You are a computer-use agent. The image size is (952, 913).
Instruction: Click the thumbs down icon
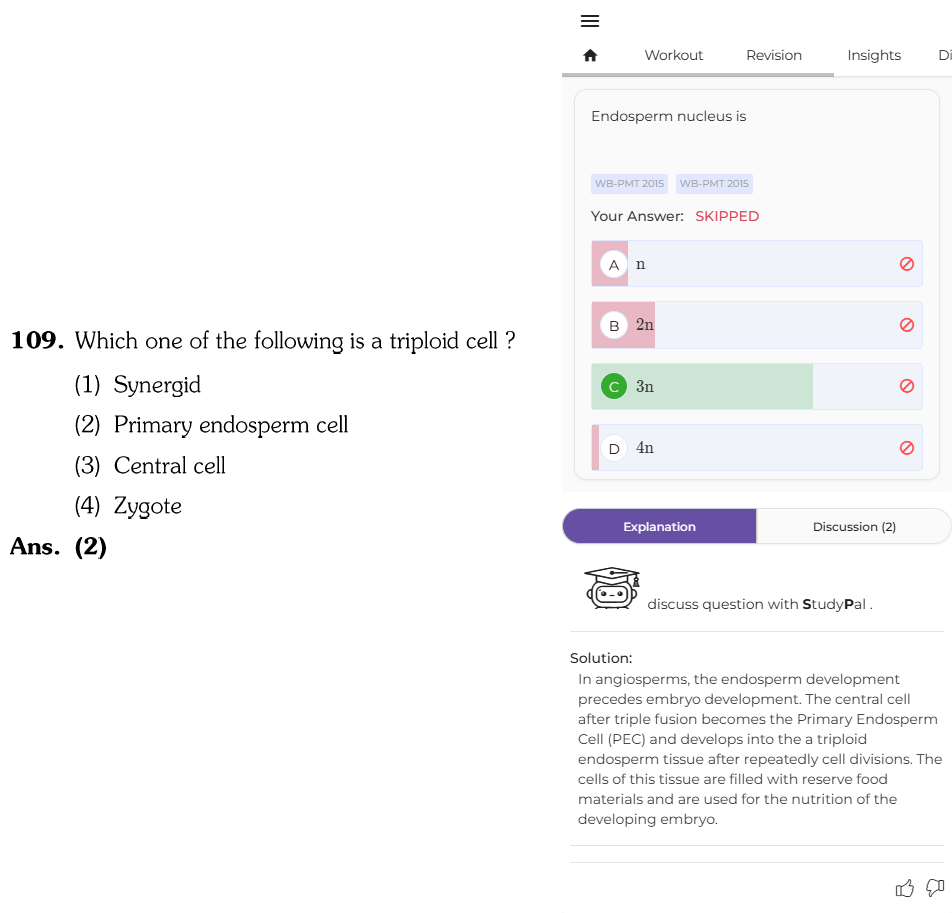point(935,888)
